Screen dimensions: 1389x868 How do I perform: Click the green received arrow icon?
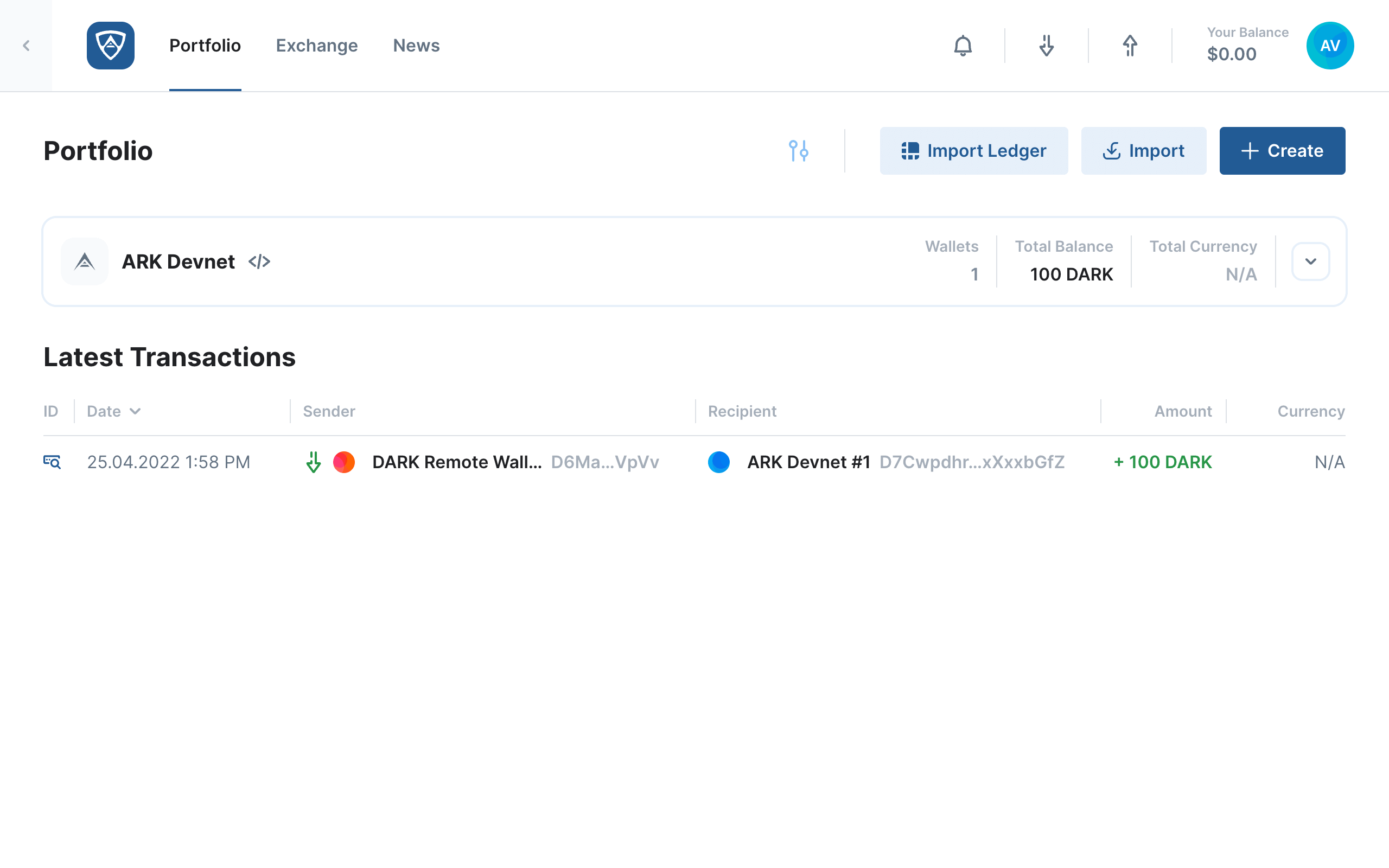pyautogui.click(x=314, y=462)
